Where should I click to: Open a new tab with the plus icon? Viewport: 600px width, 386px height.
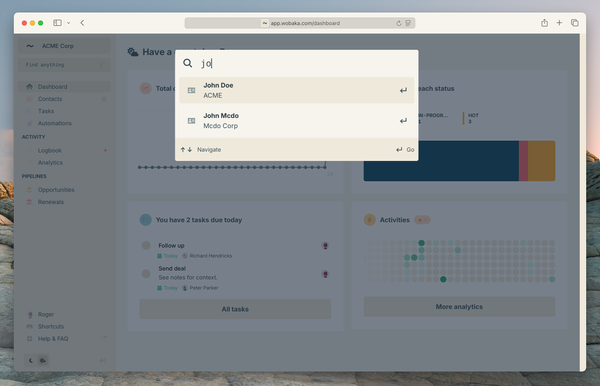559,23
